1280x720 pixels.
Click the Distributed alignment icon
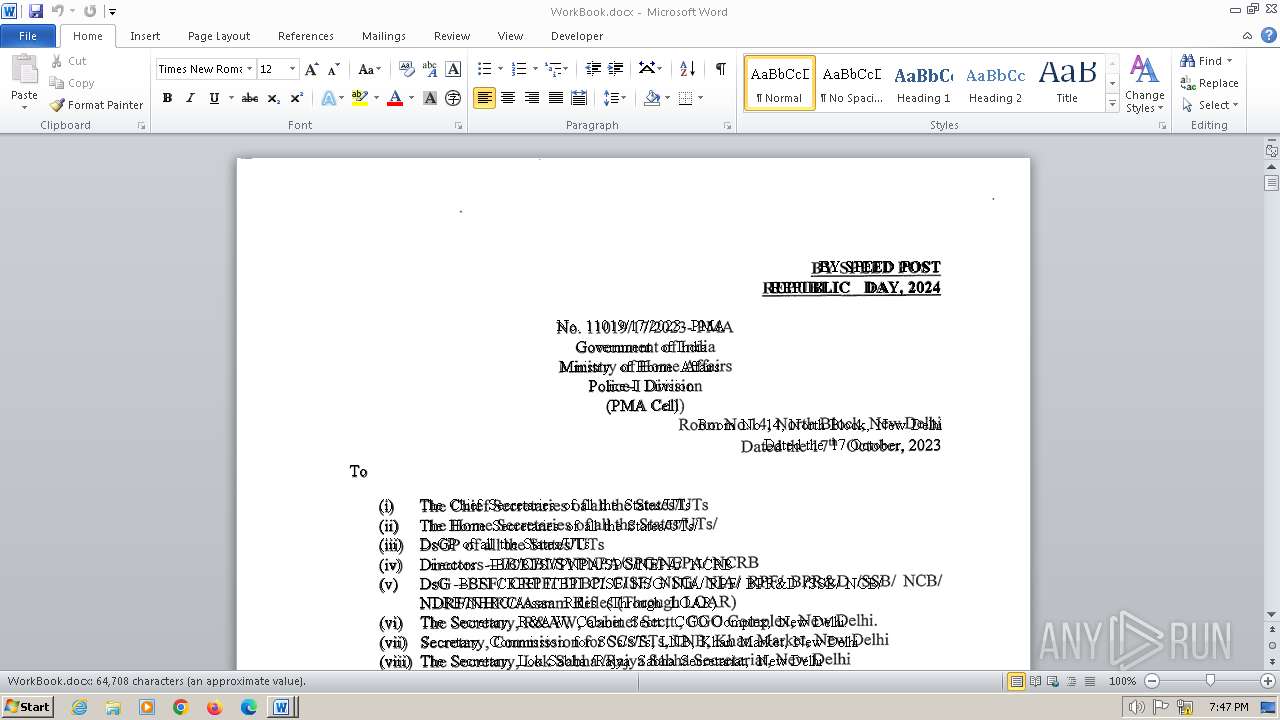580,98
